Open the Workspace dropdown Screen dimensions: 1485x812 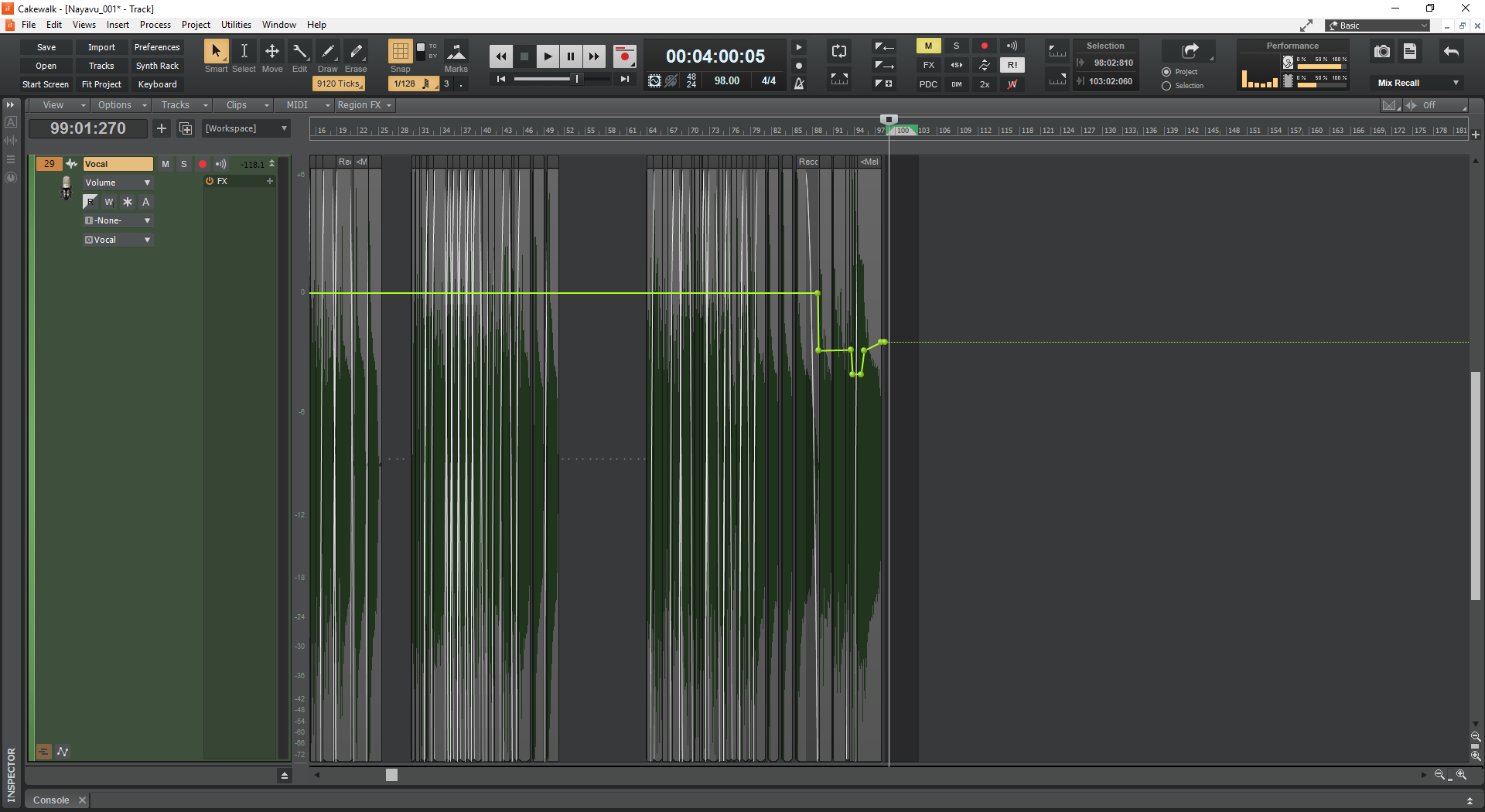[245, 128]
